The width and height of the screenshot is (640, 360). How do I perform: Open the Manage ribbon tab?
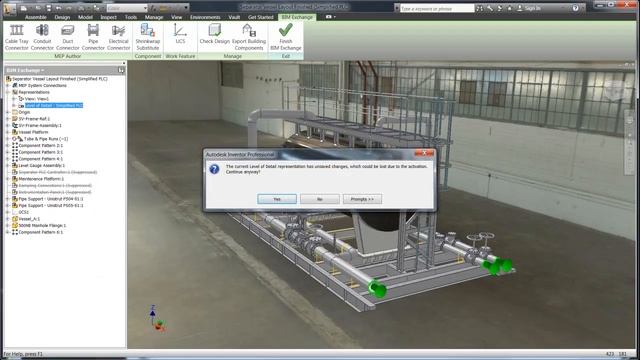(153, 17)
